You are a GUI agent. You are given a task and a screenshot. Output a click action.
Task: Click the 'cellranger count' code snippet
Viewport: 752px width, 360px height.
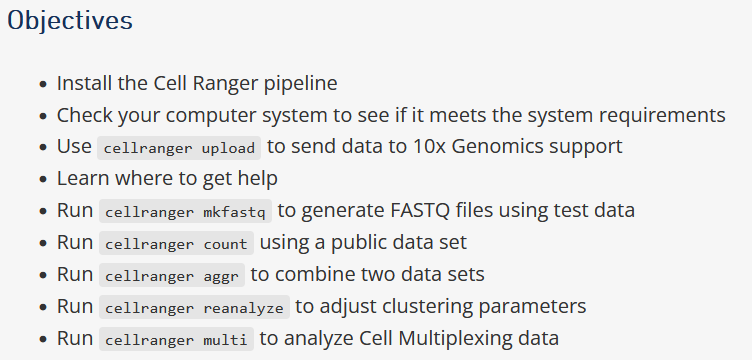(x=176, y=244)
